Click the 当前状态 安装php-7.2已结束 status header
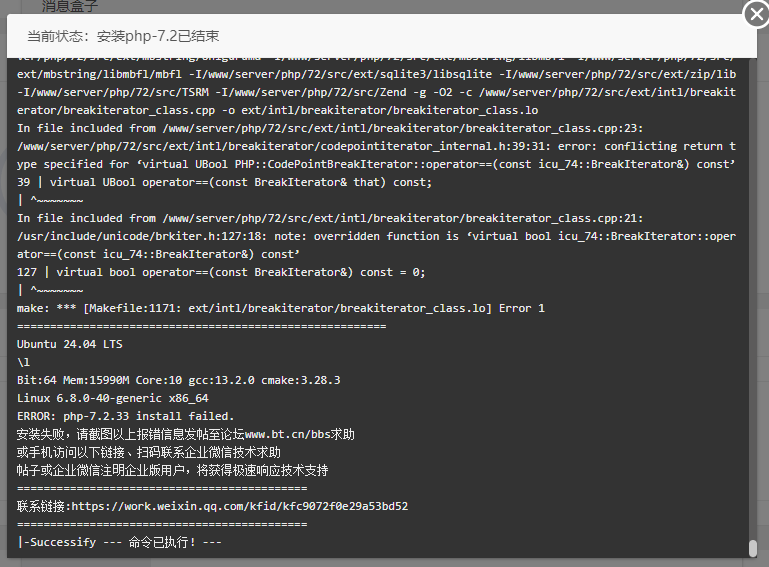The width and height of the screenshot is (769, 567). pyautogui.click(x=123, y=36)
